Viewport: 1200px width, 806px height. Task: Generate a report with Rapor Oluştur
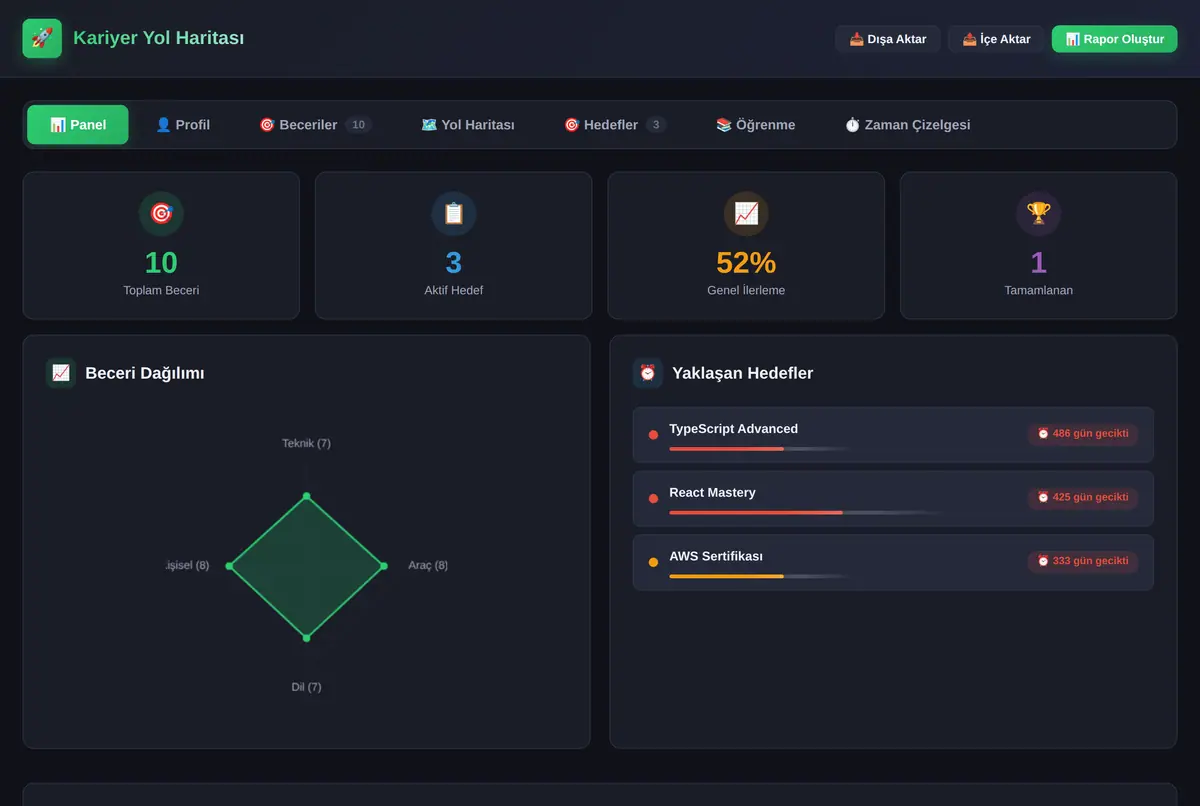(x=1115, y=39)
